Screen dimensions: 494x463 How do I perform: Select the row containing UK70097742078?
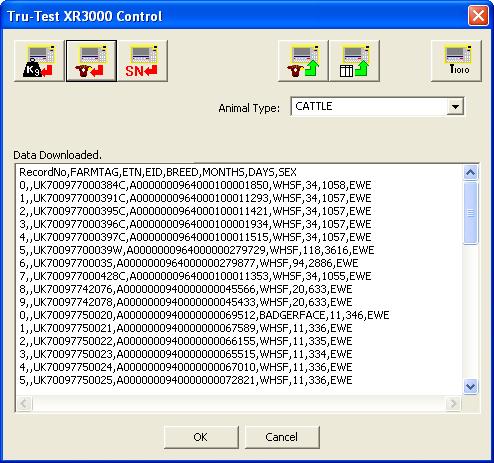(x=186, y=302)
